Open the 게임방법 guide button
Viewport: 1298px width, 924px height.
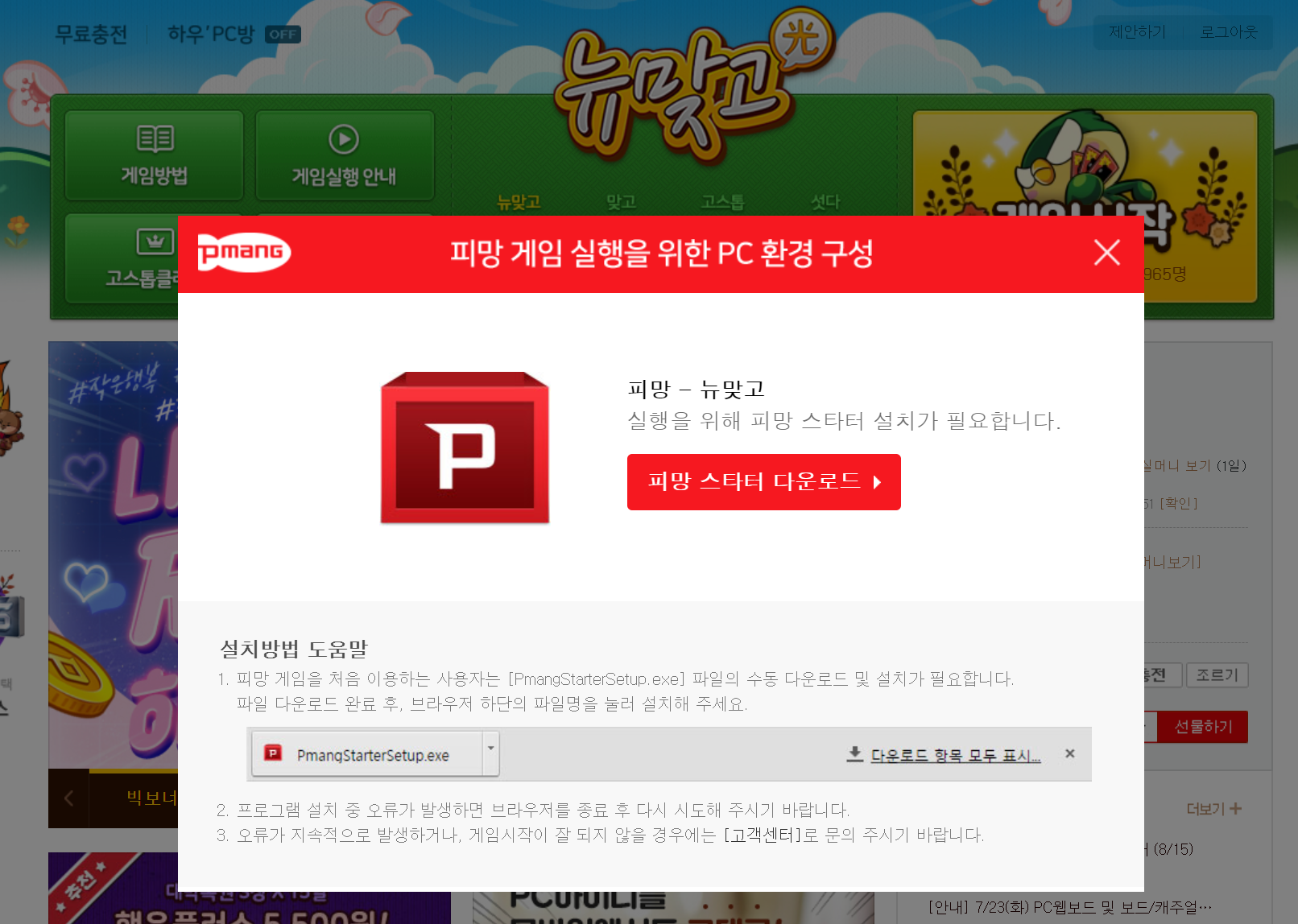pos(155,155)
